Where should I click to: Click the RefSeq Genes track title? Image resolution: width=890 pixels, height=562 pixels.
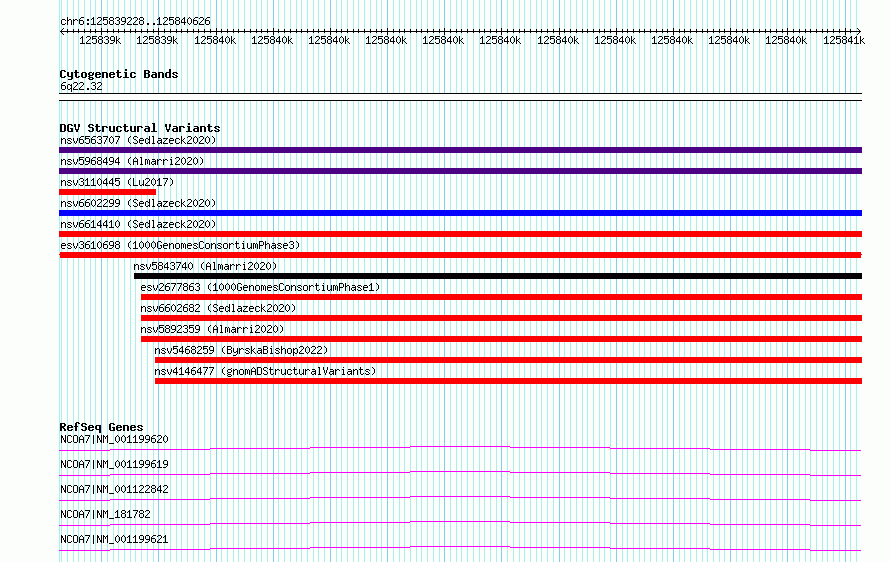point(101,427)
